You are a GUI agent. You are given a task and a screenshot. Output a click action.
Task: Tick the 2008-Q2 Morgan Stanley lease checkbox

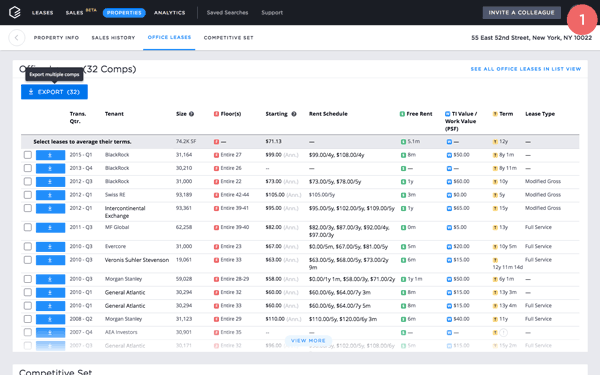point(28,319)
